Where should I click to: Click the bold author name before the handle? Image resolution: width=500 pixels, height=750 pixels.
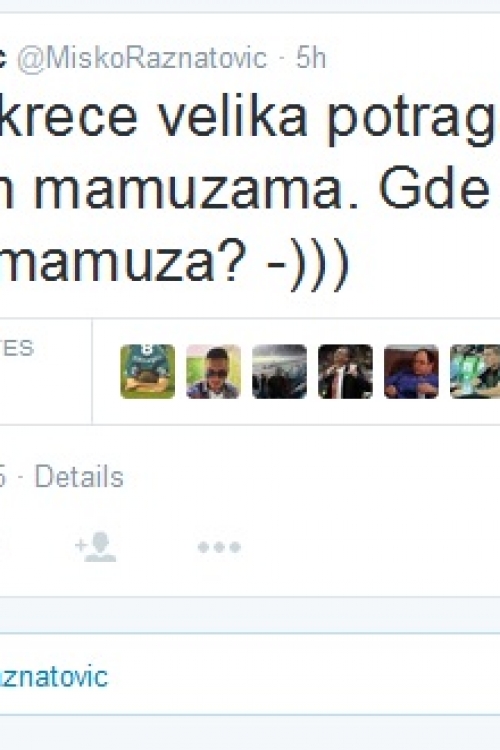click(3, 59)
